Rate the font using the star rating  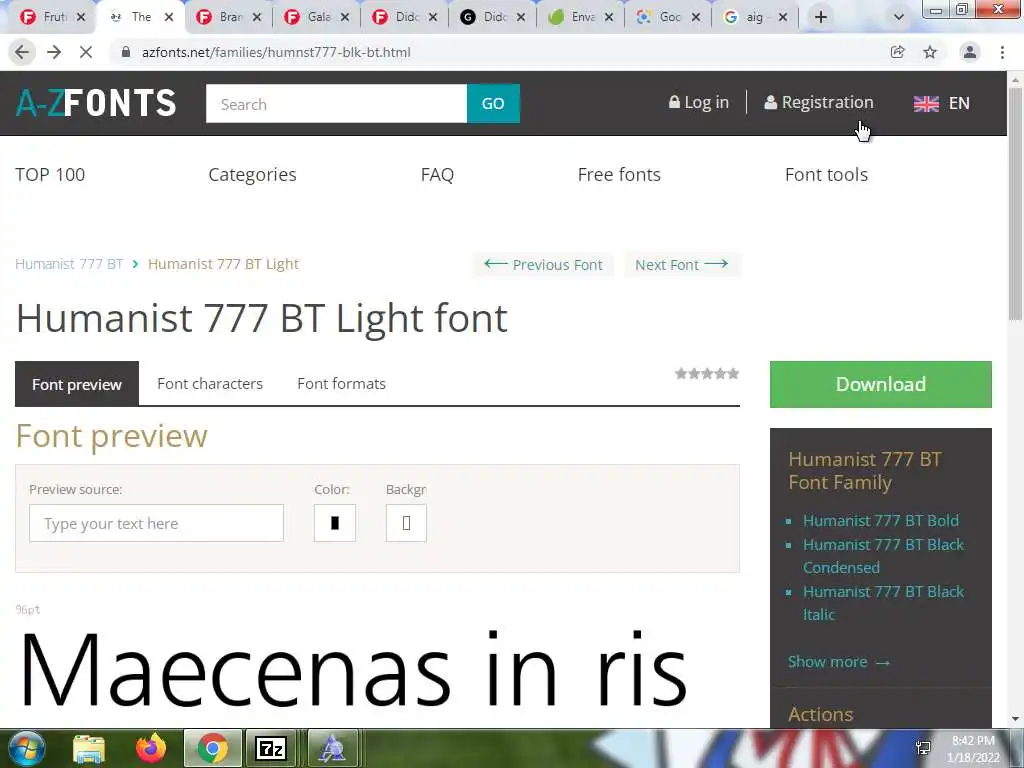(707, 374)
